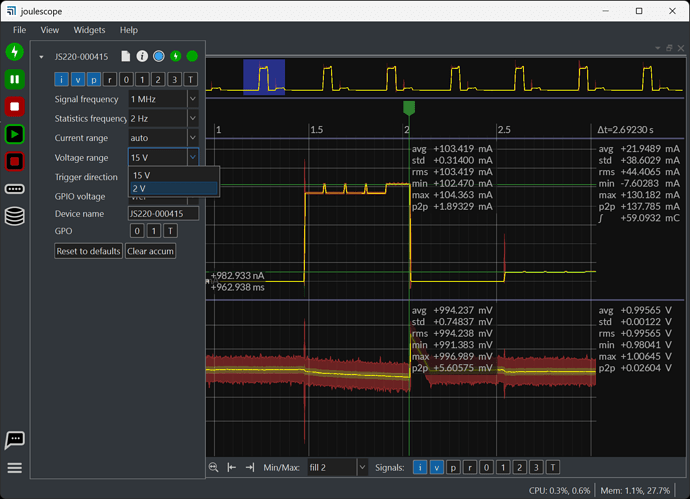Open the Widgets menu
Viewport: 690px width, 499px height.
[89, 30]
